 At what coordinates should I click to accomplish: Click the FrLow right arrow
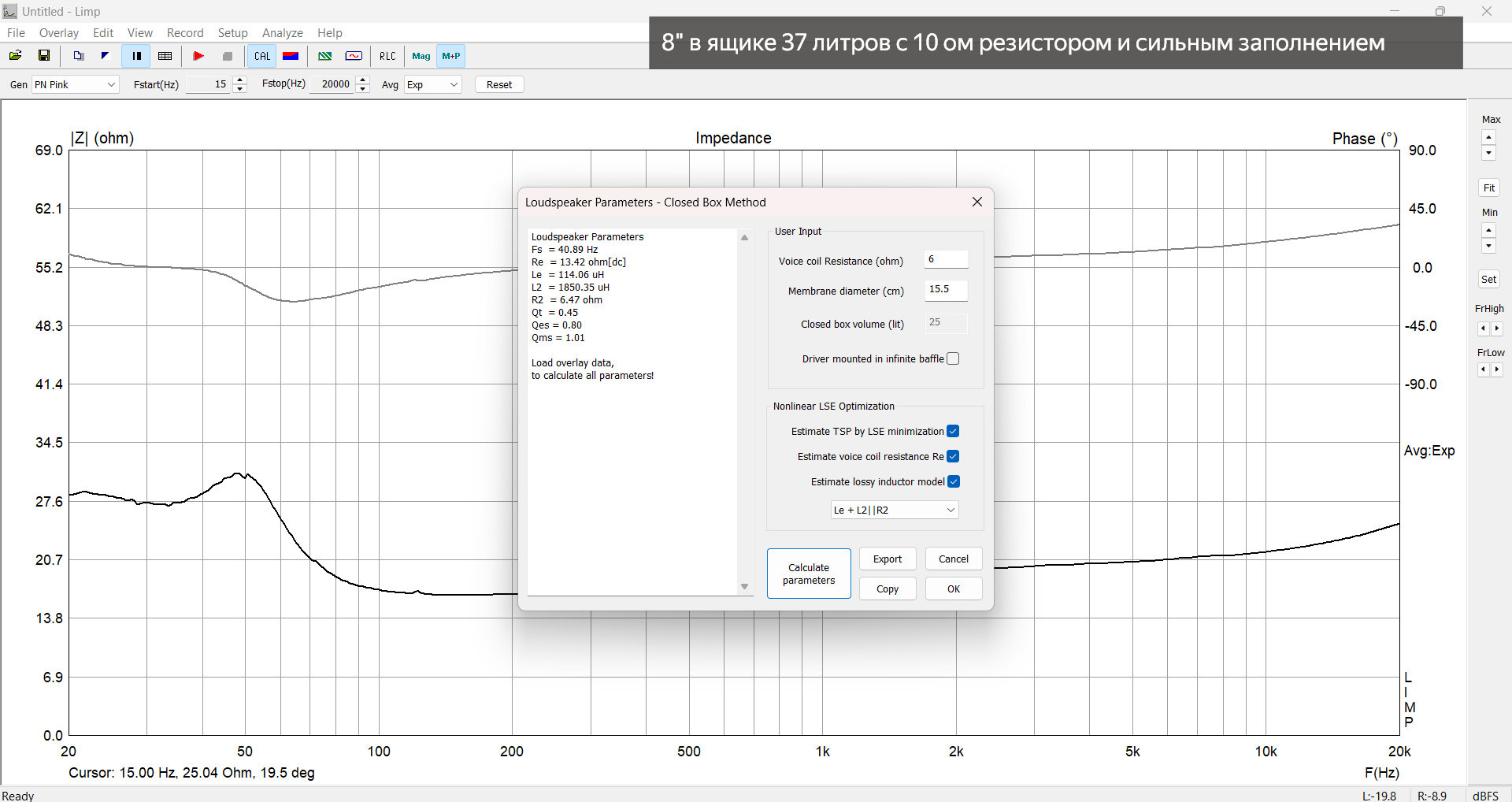(x=1497, y=369)
